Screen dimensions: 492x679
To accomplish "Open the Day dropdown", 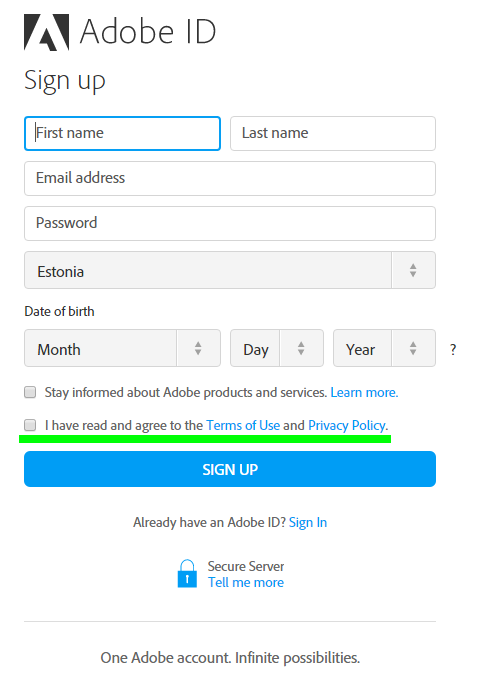I will point(277,348).
